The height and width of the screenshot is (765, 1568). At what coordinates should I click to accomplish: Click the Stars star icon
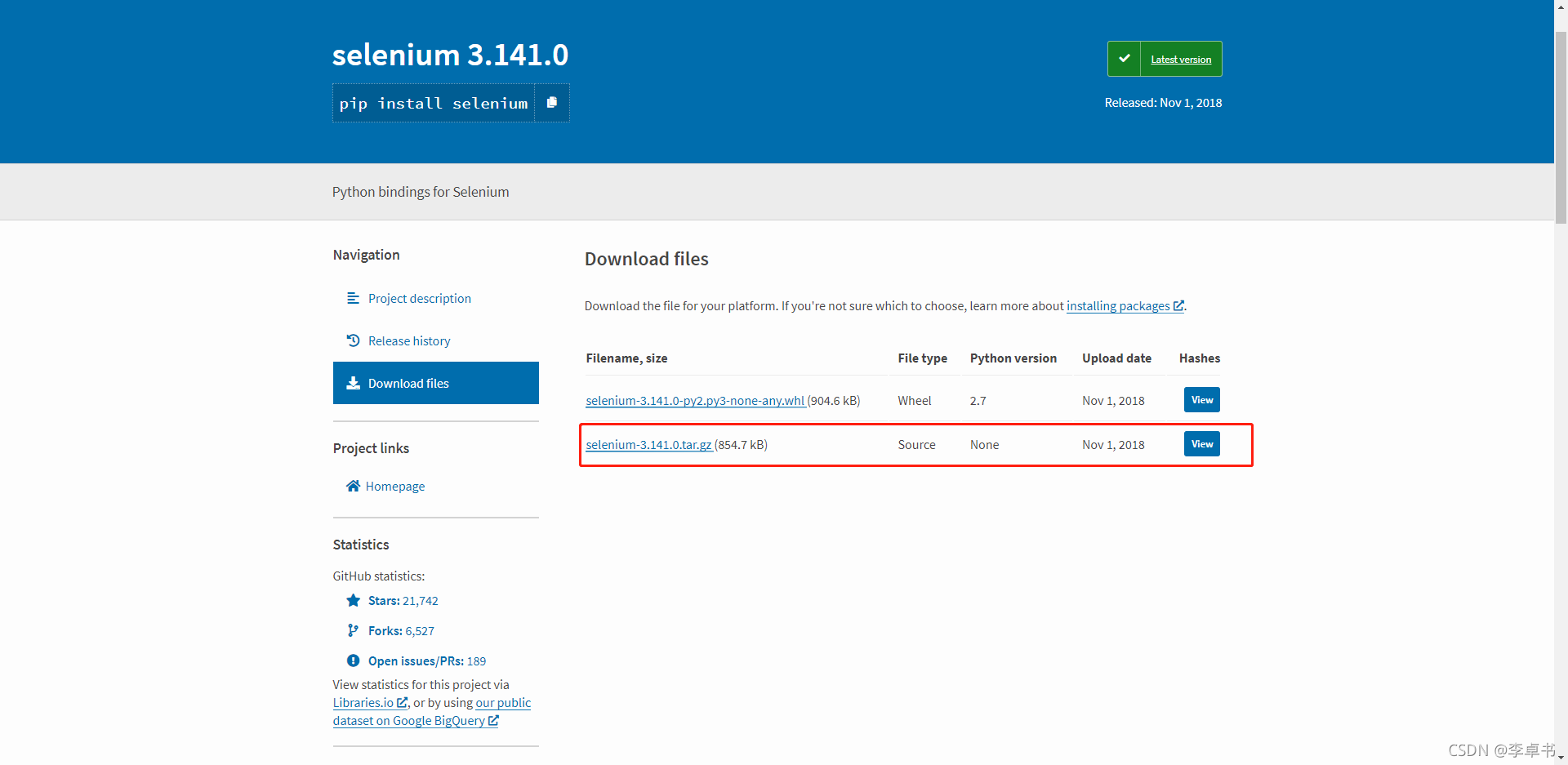click(x=353, y=600)
